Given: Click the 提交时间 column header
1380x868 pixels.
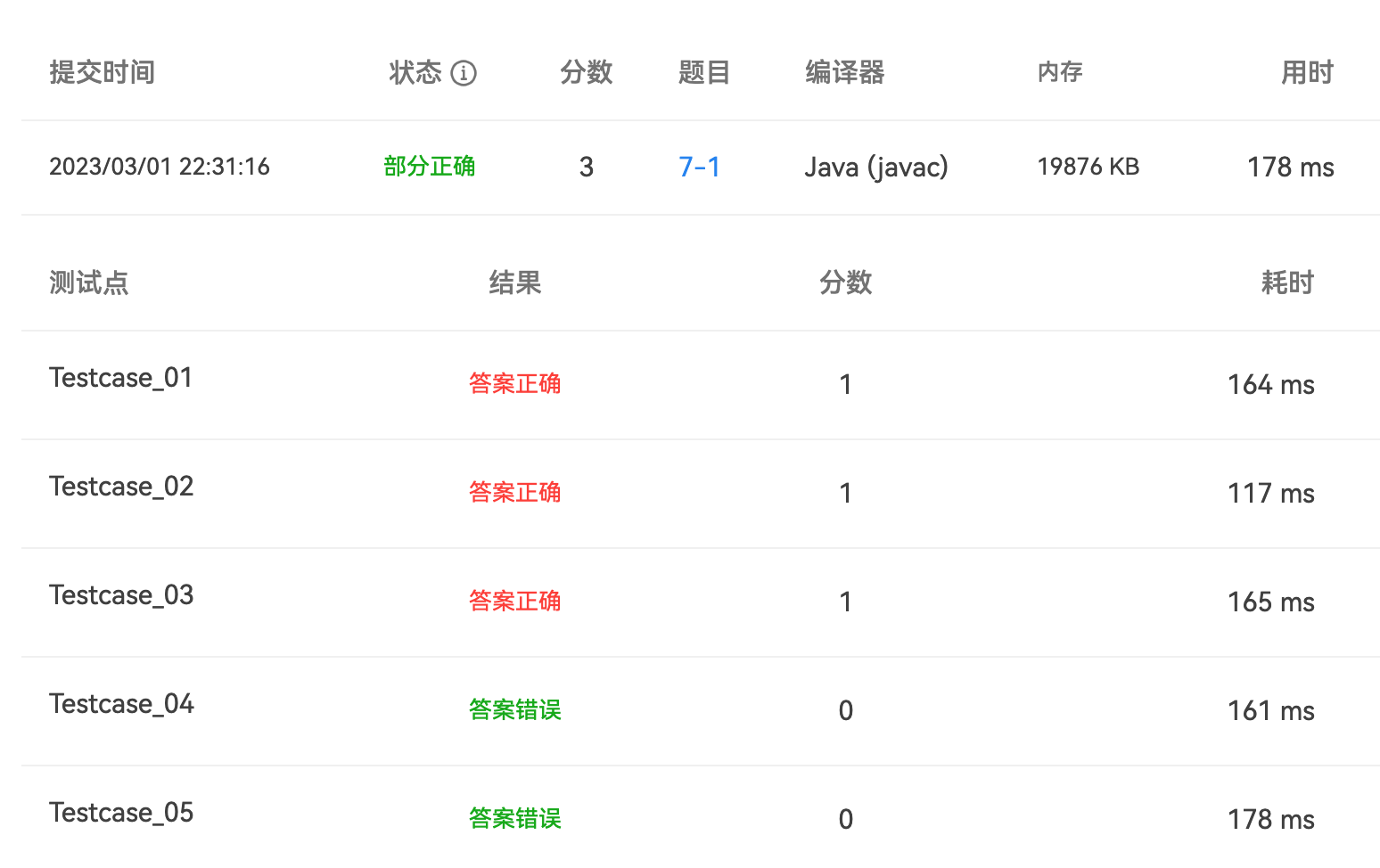Looking at the screenshot, I should click(103, 72).
